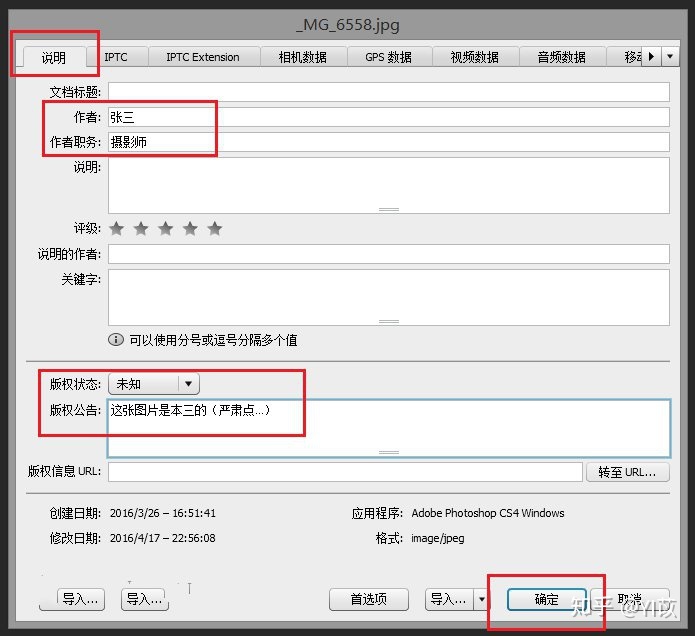695x636 pixels.
Task: Go to the GPS 数据 tab
Action: [x=388, y=57]
